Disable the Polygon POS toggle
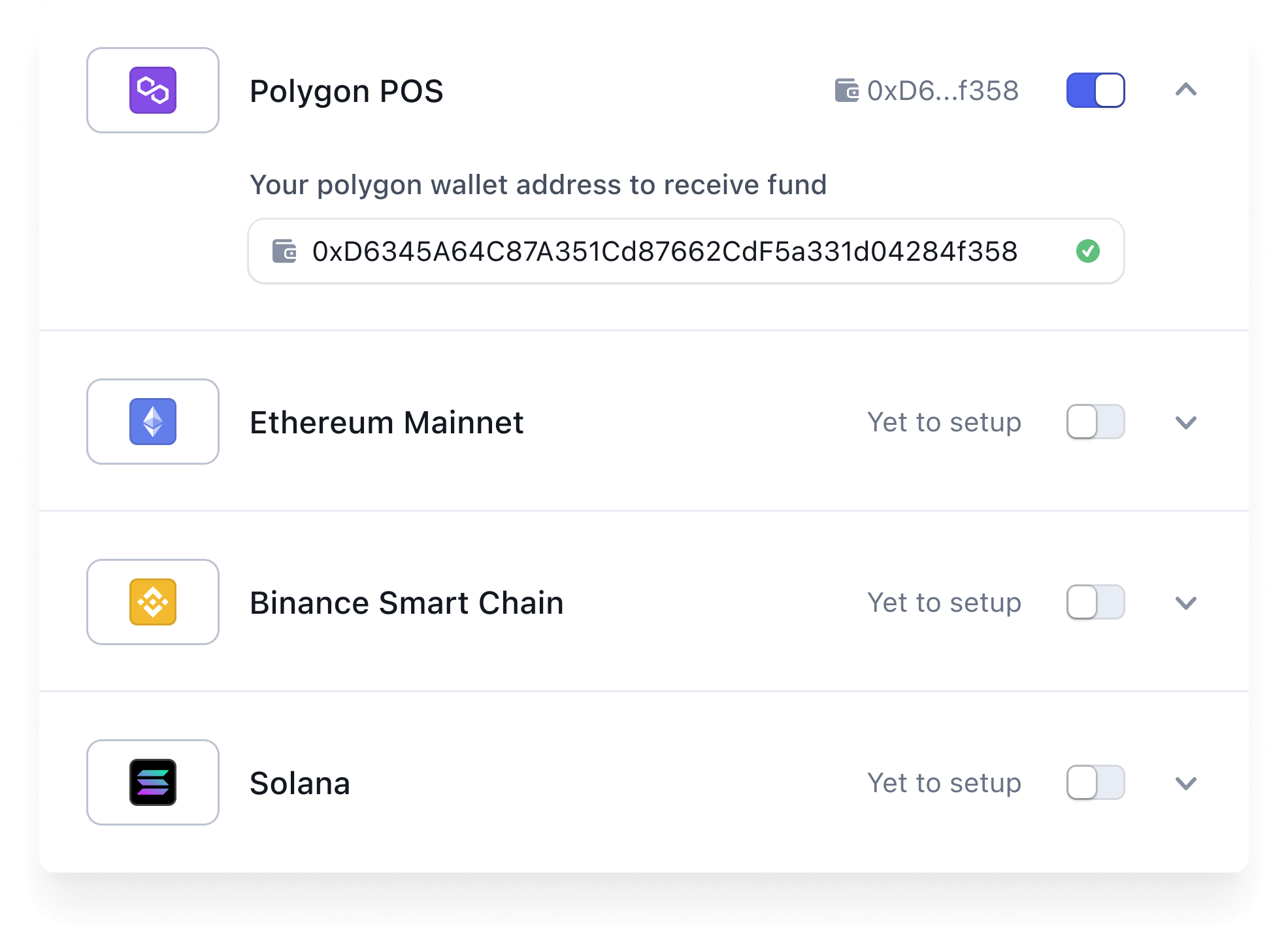 coord(1095,90)
